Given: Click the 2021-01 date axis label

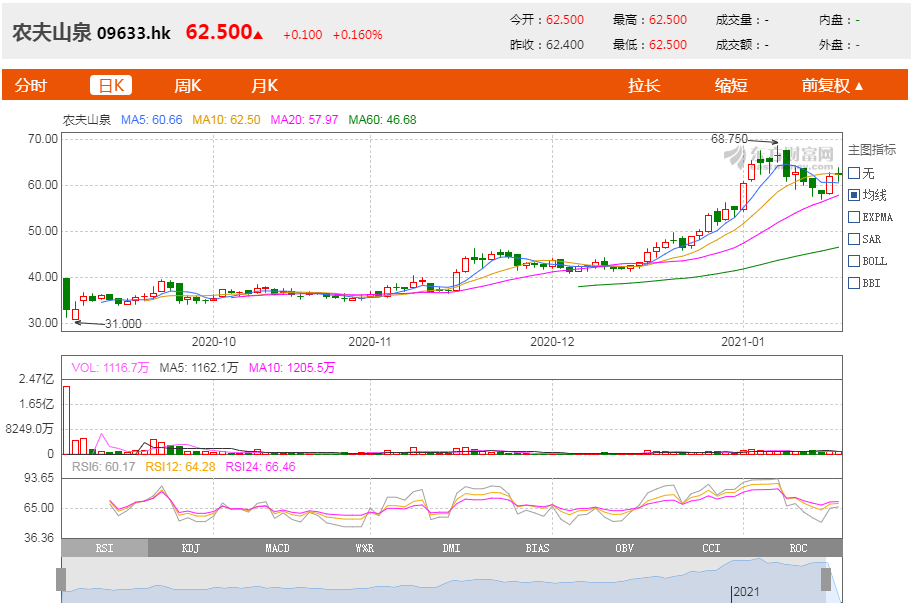Looking at the screenshot, I should (743, 342).
